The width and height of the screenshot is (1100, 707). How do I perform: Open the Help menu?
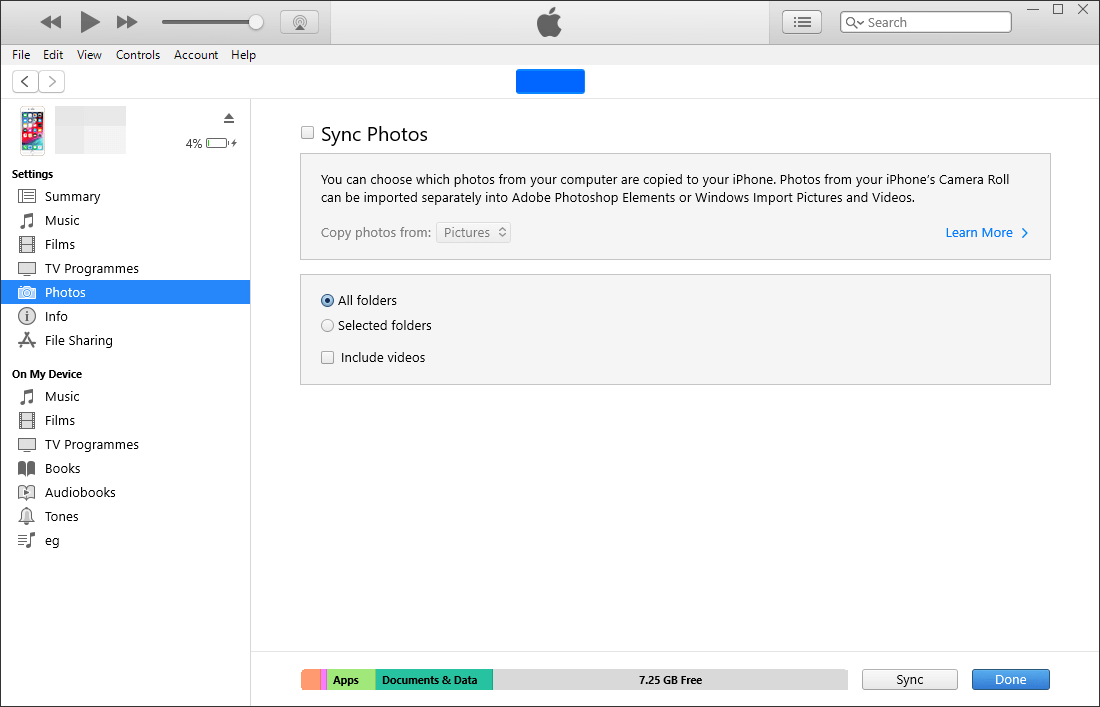[243, 55]
